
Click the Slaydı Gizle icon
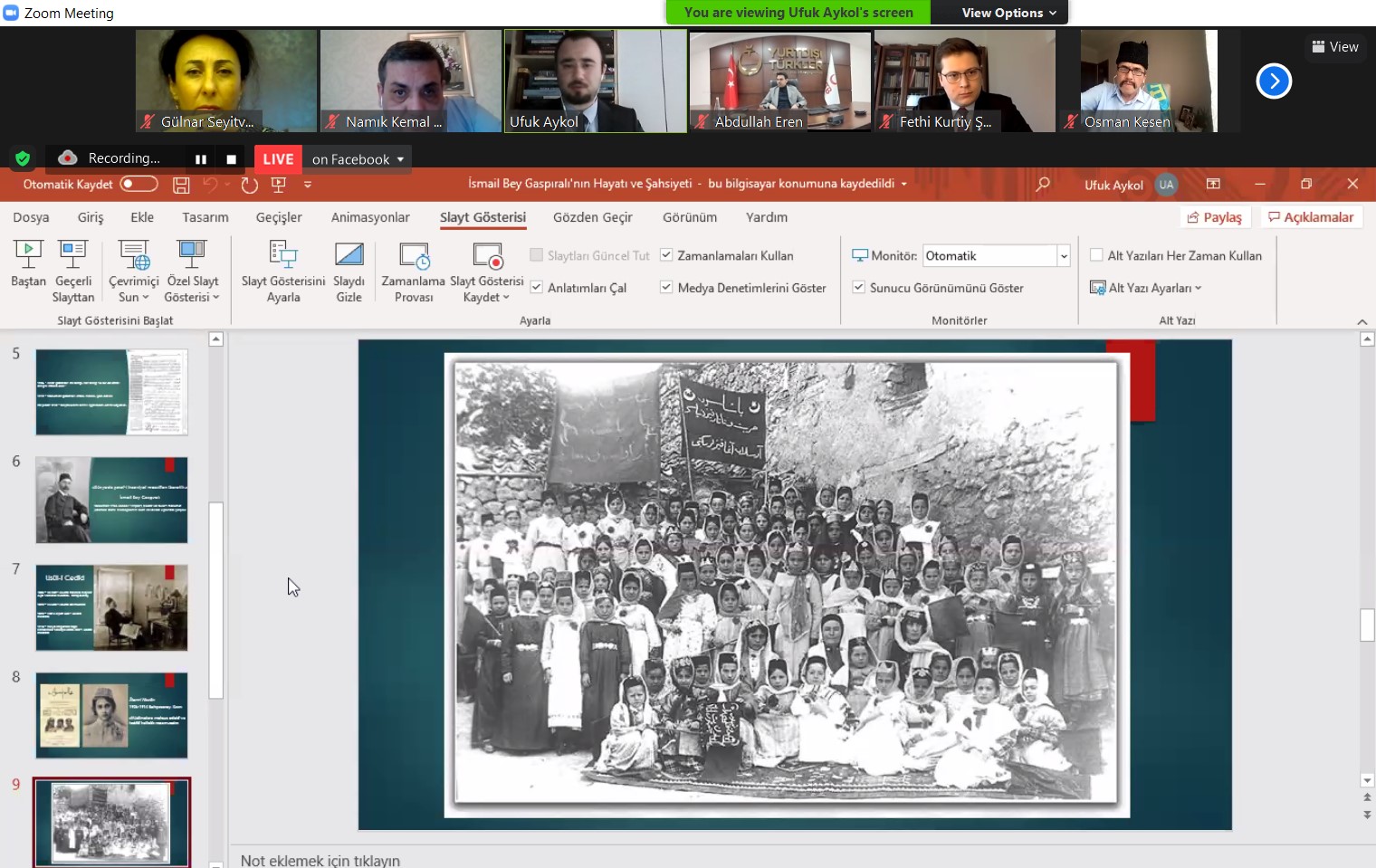(x=349, y=255)
